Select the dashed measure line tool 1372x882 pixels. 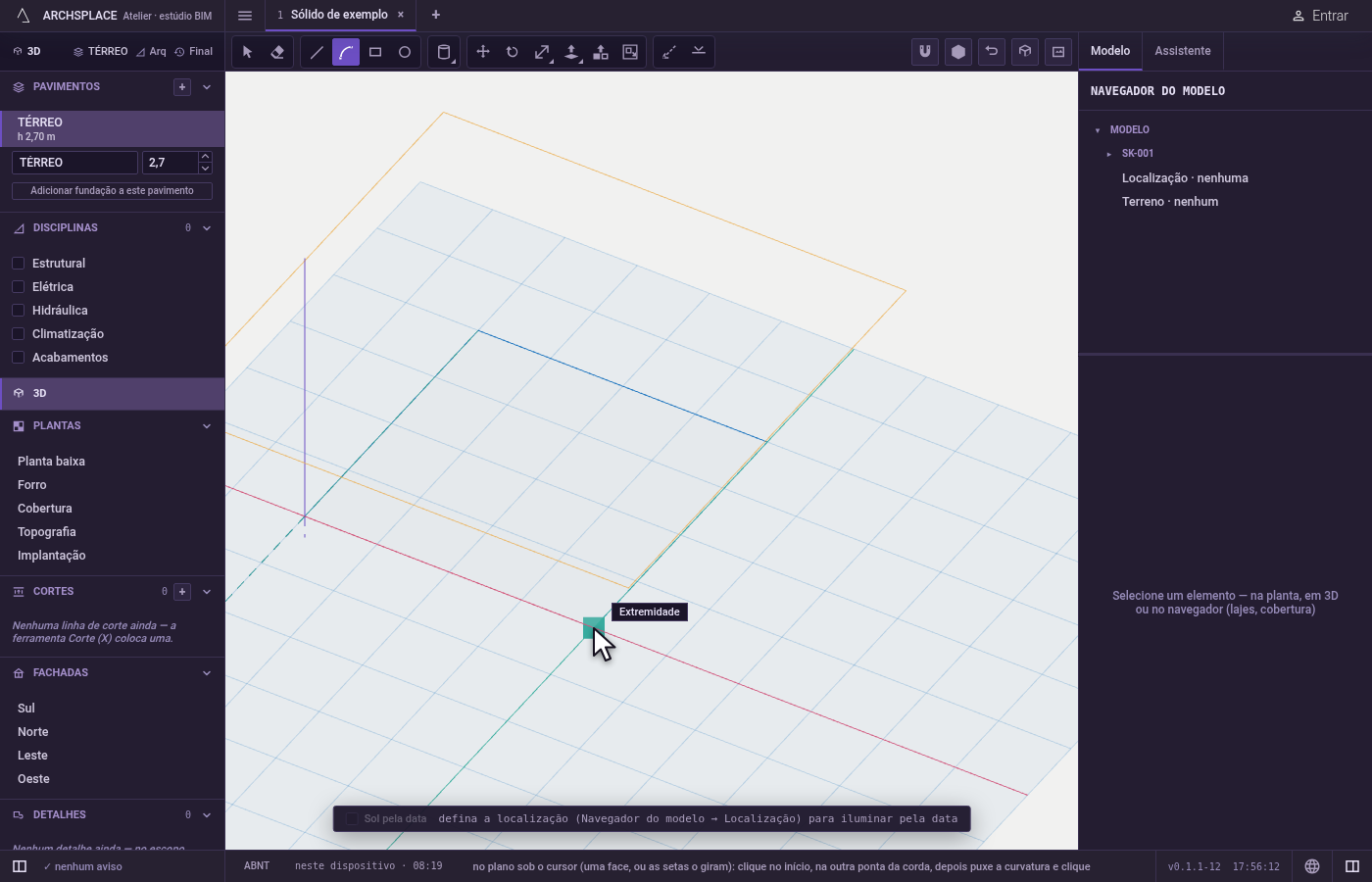pyautogui.click(x=669, y=52)
